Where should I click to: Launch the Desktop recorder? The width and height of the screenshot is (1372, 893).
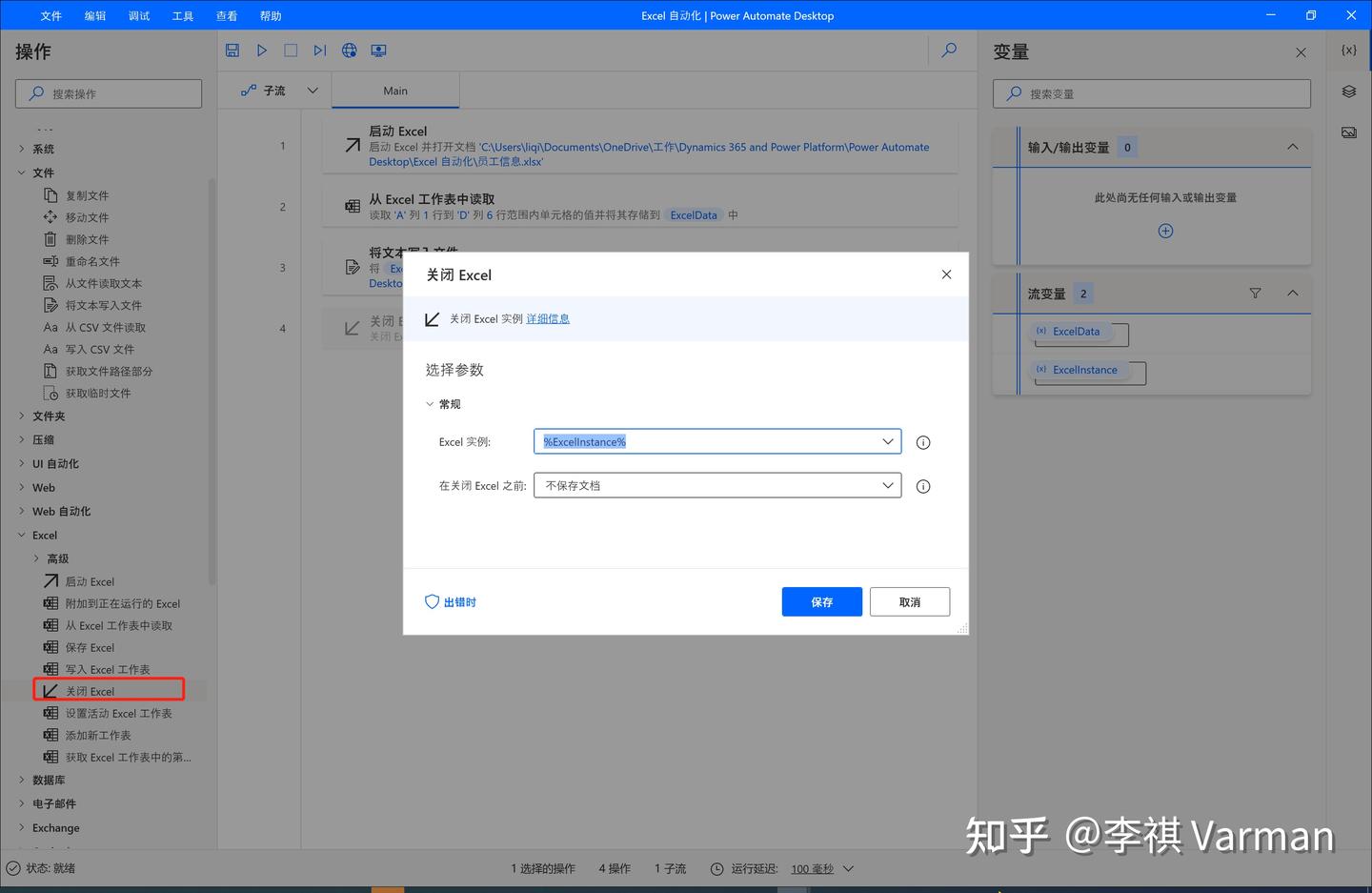(378, 50)
